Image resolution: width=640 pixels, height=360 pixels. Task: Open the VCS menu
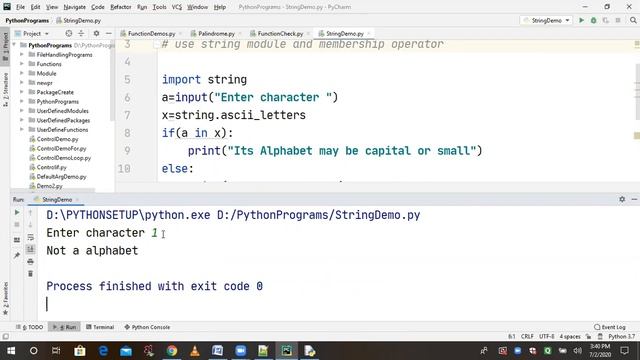pos(176,7)
